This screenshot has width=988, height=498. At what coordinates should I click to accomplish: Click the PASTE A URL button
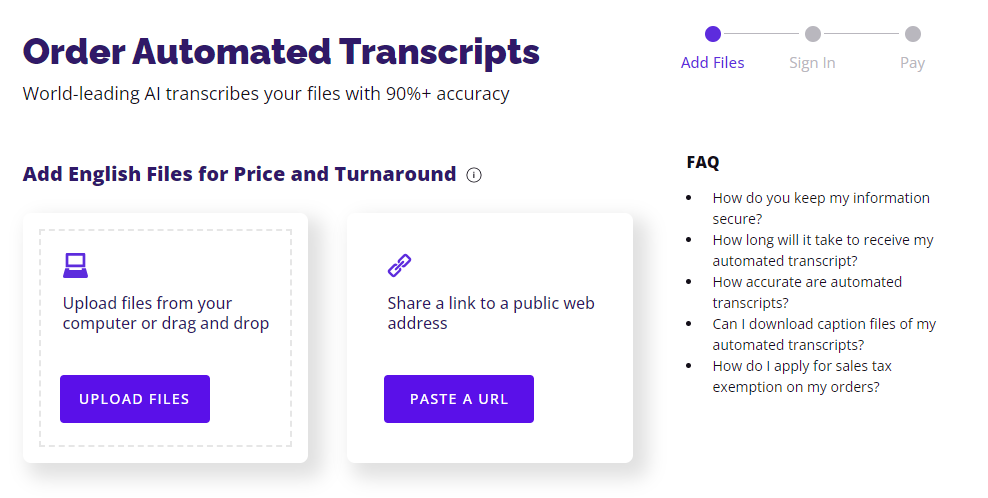[459, 399]
